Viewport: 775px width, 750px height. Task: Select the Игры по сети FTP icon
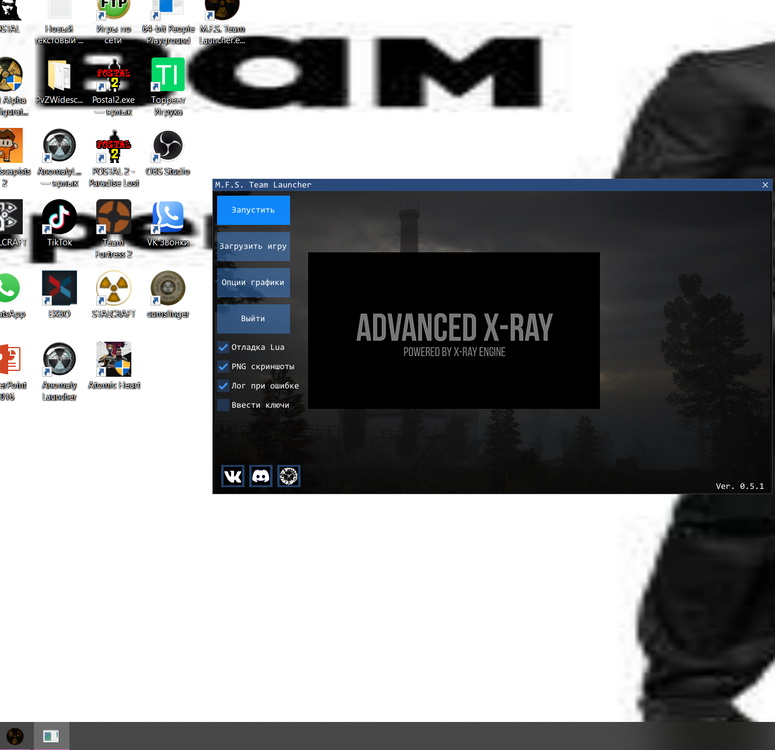114,20
